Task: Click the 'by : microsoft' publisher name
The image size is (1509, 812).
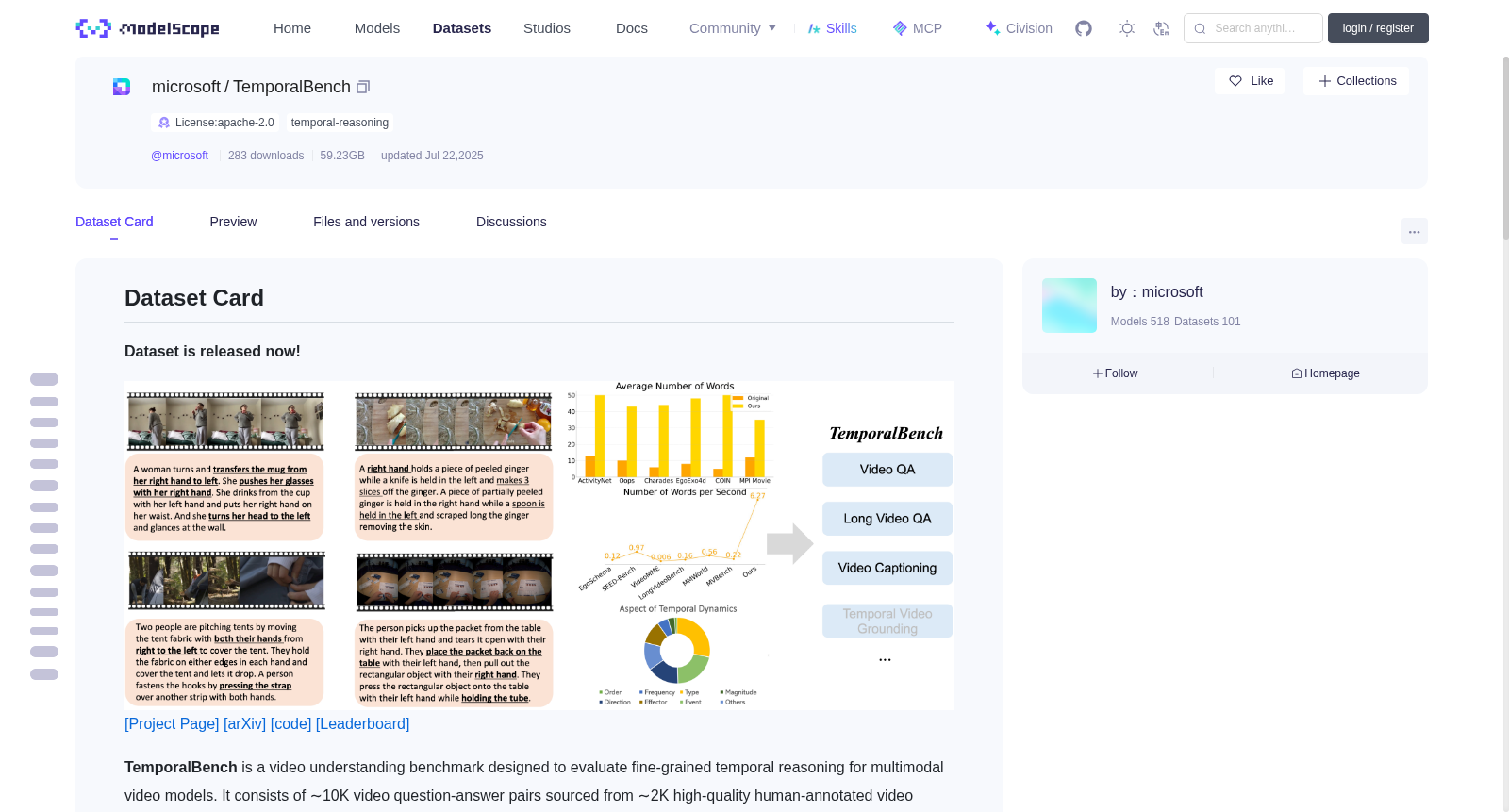Action: pyautogui.click(x=1156, y=292)
